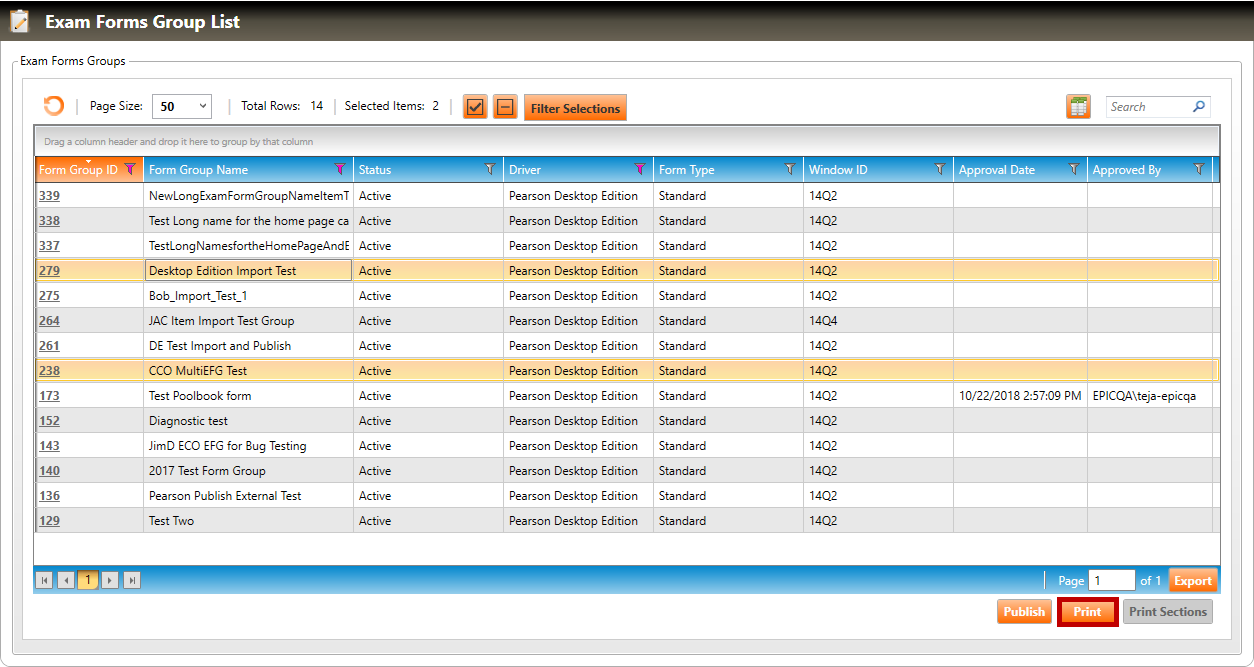Click the deselect all minus icon
The height and width of the screenshot is (667, 1254).
[x=505, y=107]
